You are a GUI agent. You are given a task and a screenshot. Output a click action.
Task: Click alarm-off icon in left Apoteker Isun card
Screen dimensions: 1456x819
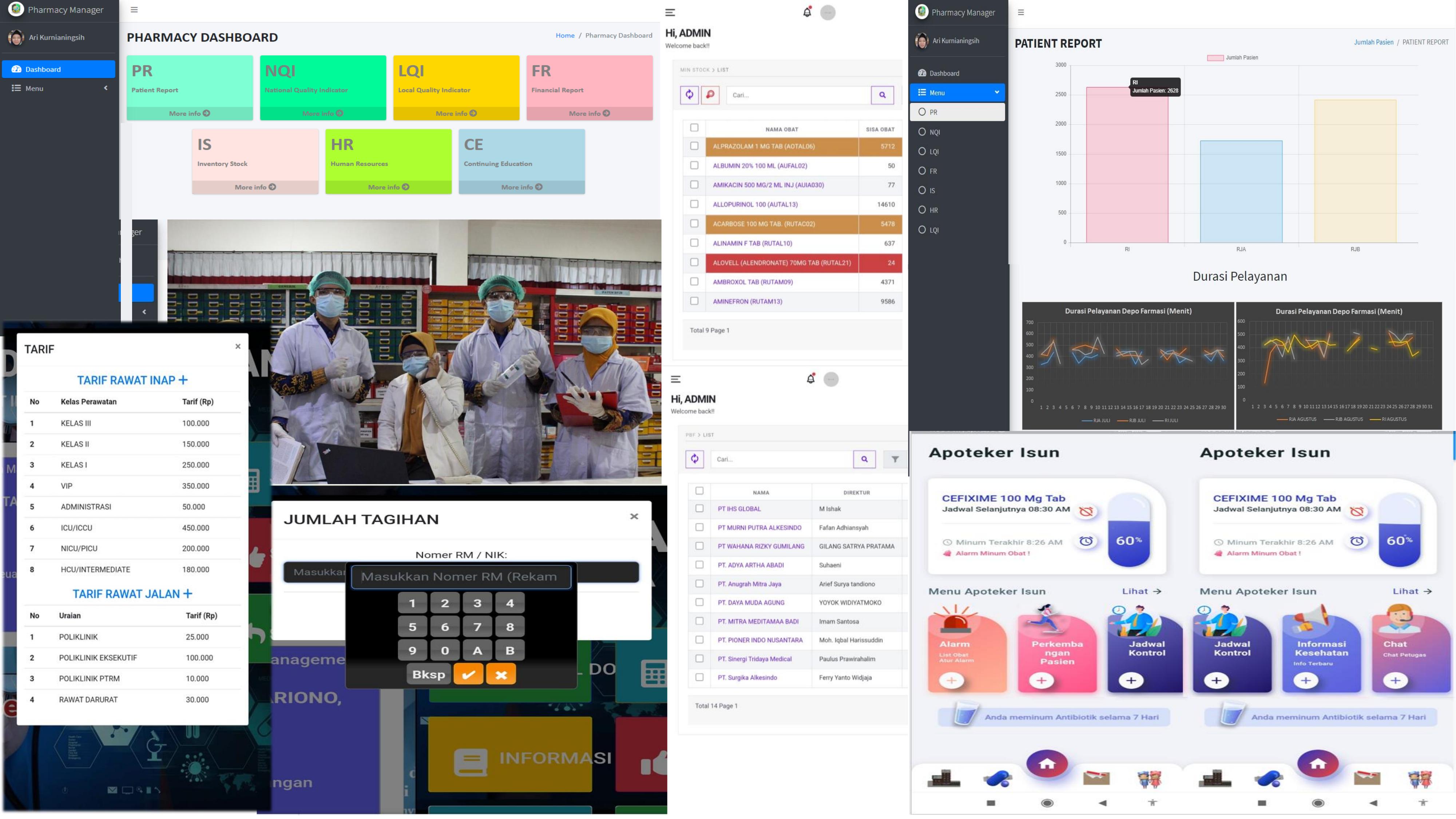tap(1086, 511)
